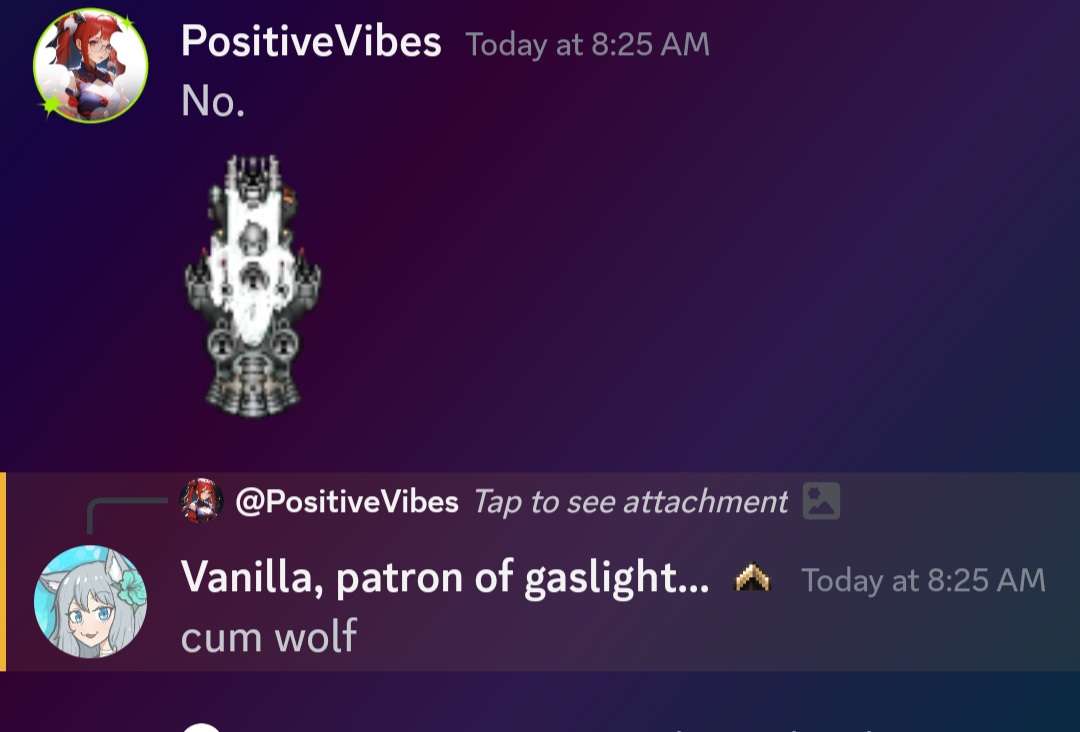The image size is (1080, 732).
Task: Click the green sparkle avatar decoration on PositiveVibes
Action: pyautogui.click(x=51, y=105)
